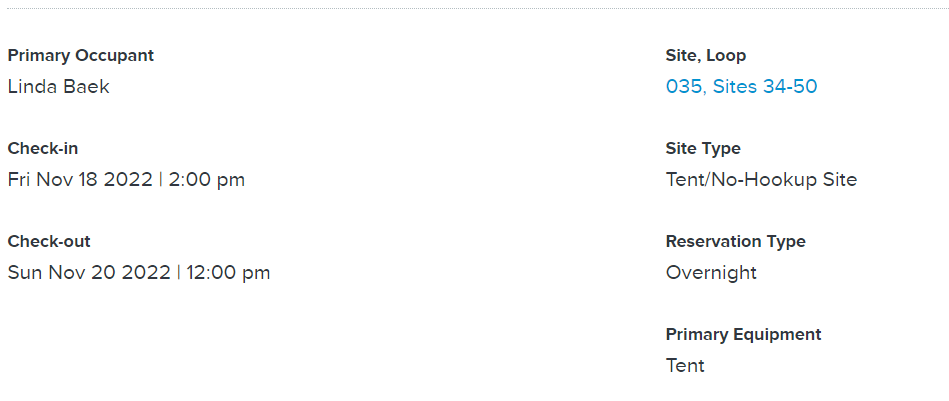Screen dimensions: 949x401
Task: Click the 12:00 pm check-out time
Action: (228, 273)
